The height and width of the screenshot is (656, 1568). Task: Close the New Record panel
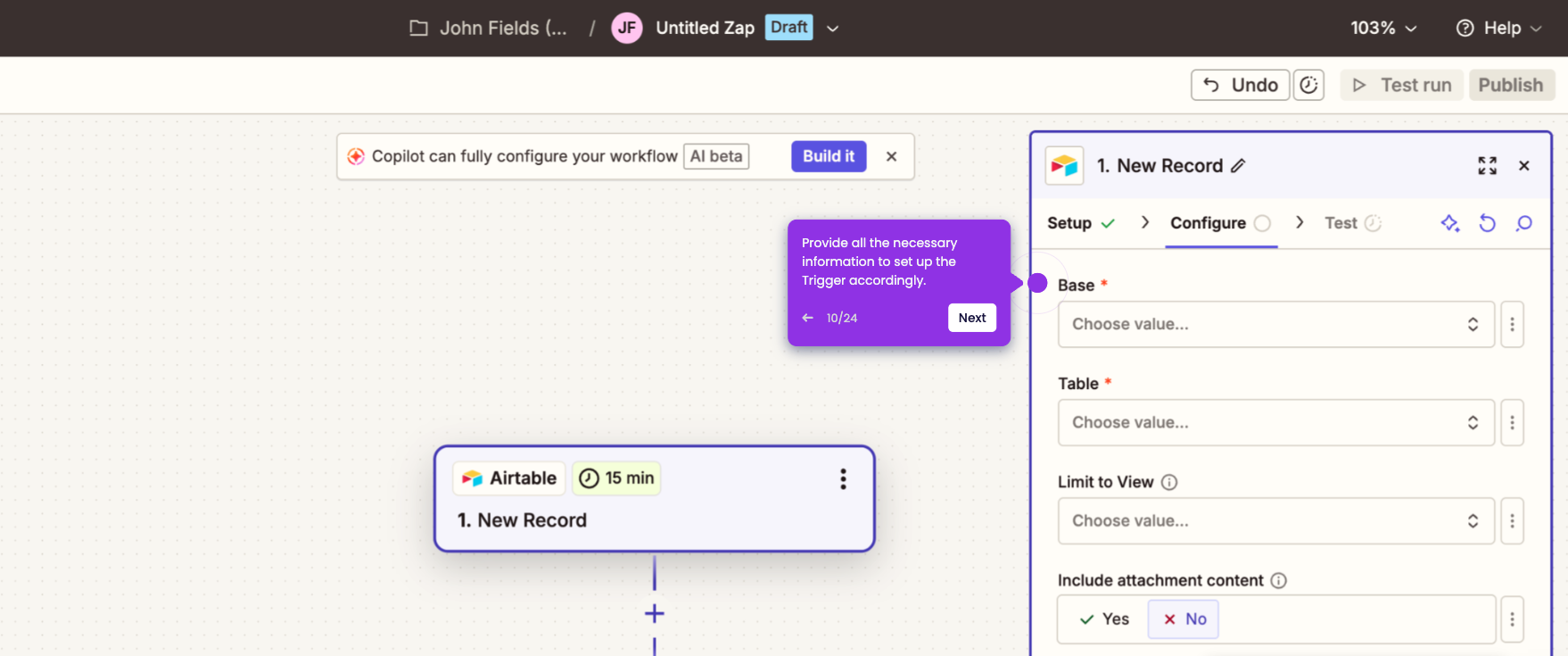coord(1524,166)
